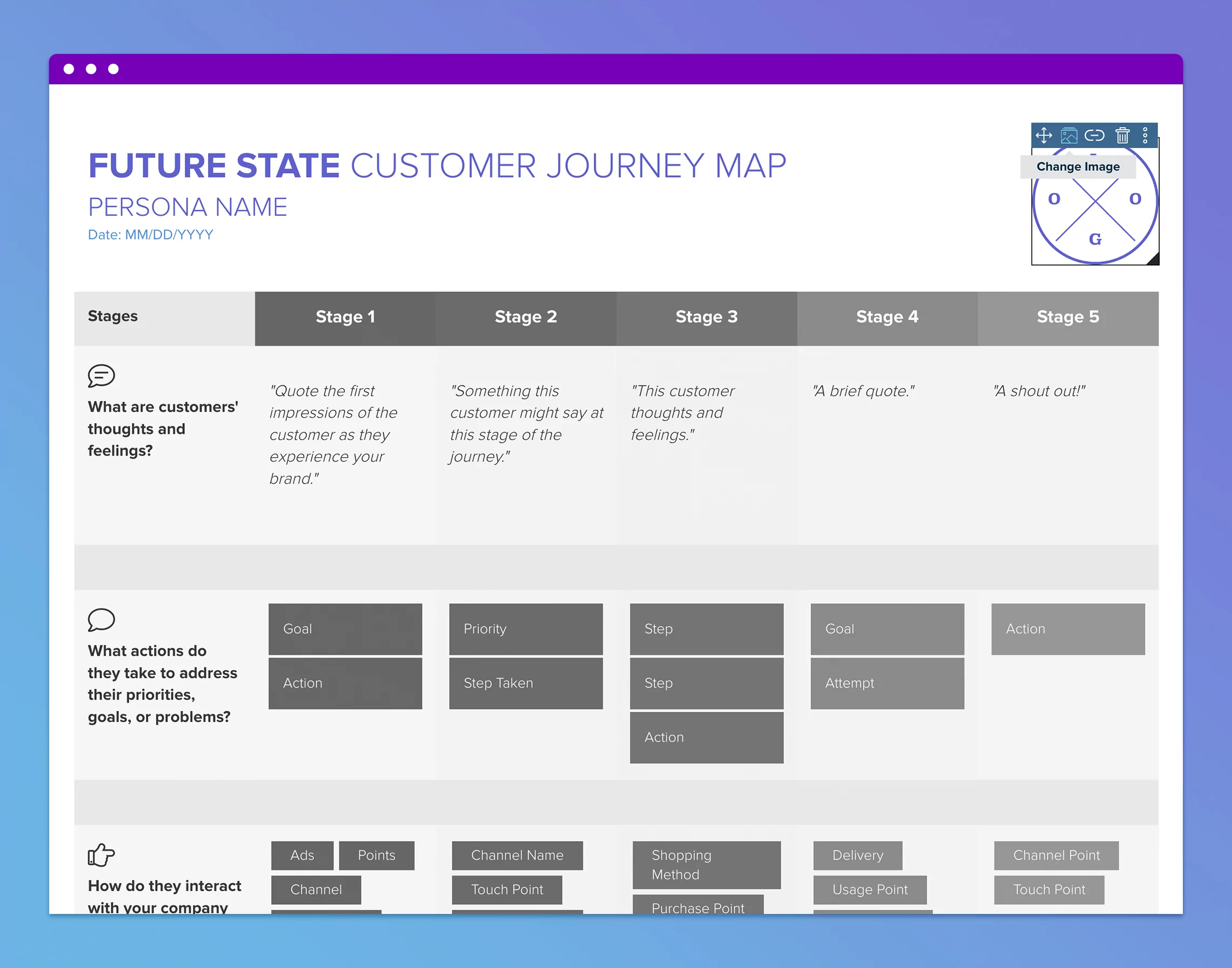Screen dimensions: 1232x968
Task: Click the picture icon to change image
Action: click(x=1070, y=135)
